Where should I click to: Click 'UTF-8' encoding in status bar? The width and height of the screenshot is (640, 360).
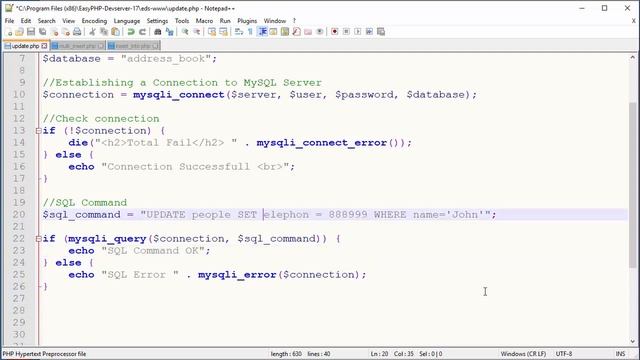point(564,354)
